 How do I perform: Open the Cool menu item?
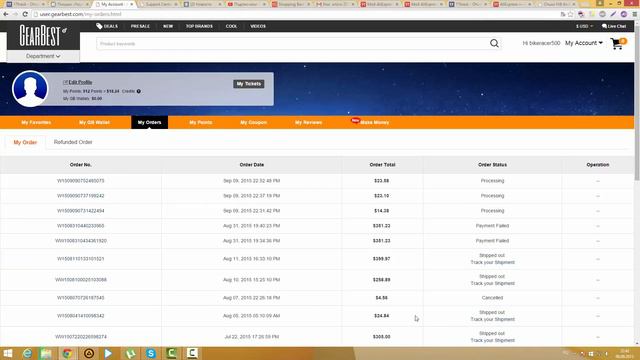click(x=231, y=26)
